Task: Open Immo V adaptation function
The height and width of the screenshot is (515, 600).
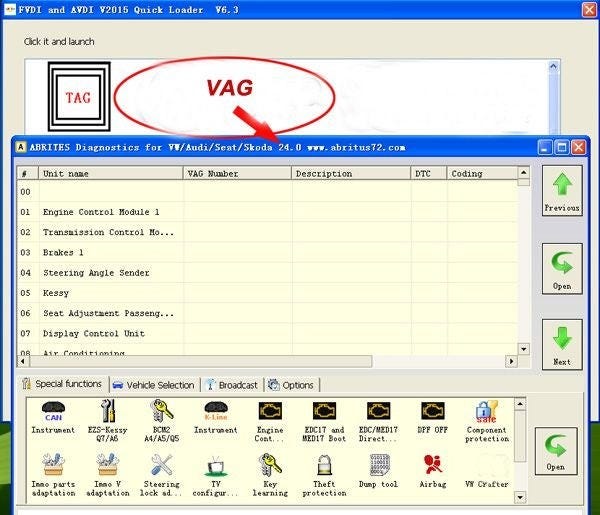Action: point(108,475)
